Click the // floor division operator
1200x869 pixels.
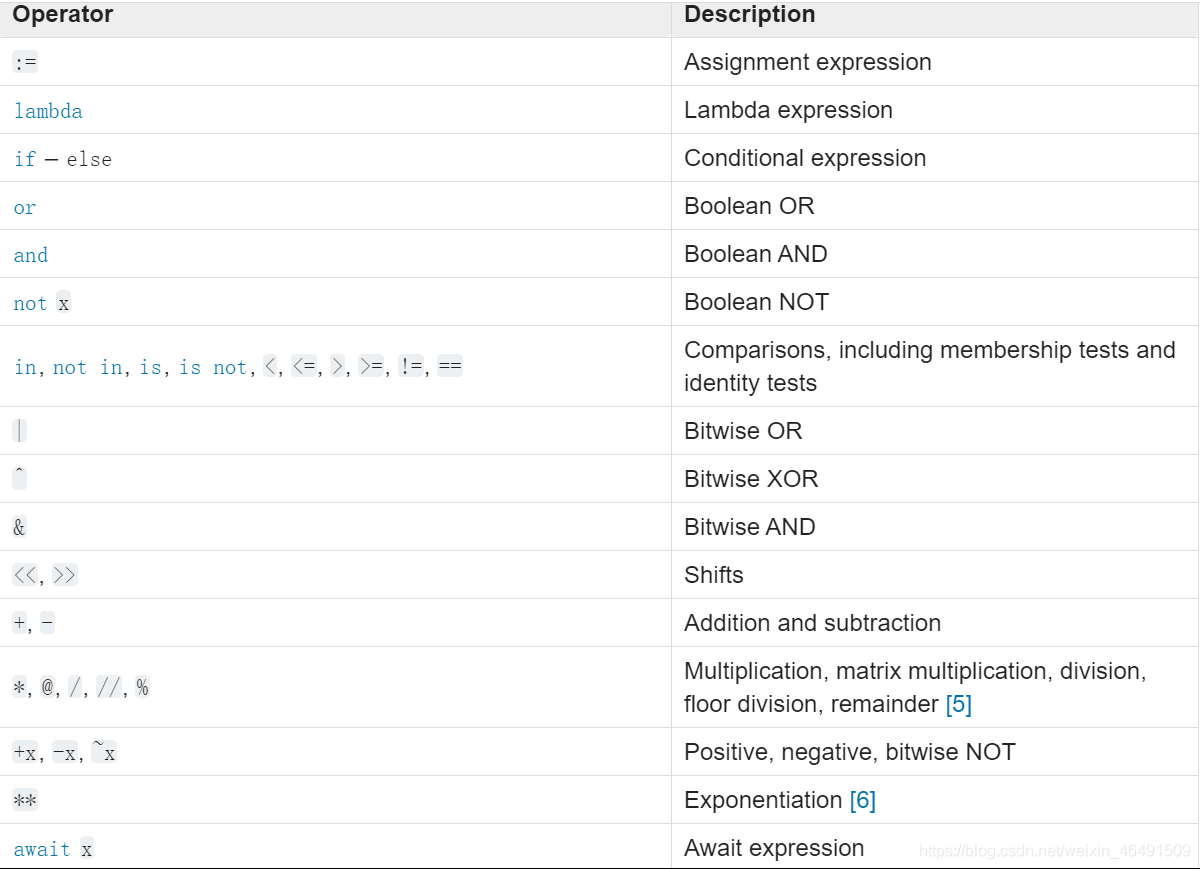click(109, 687)
